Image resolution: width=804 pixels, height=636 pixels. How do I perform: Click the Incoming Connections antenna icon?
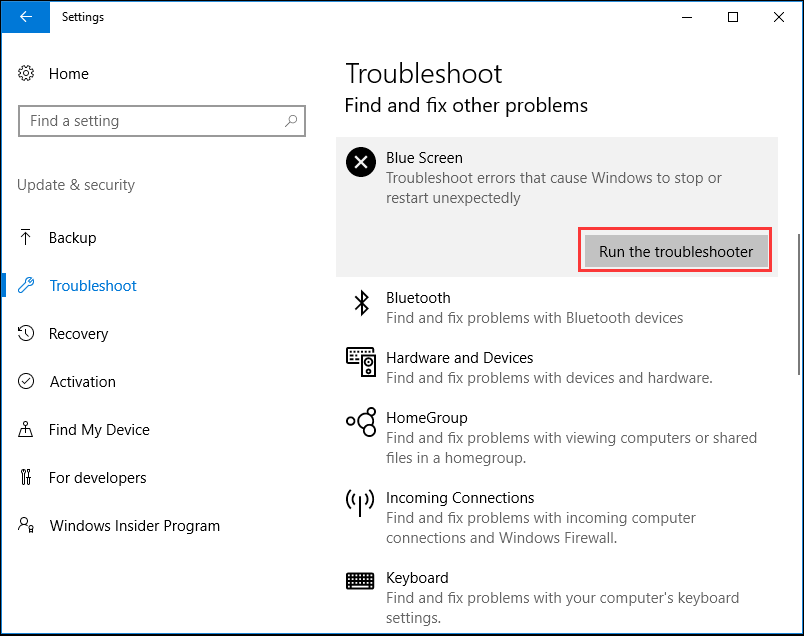(360, 502)
